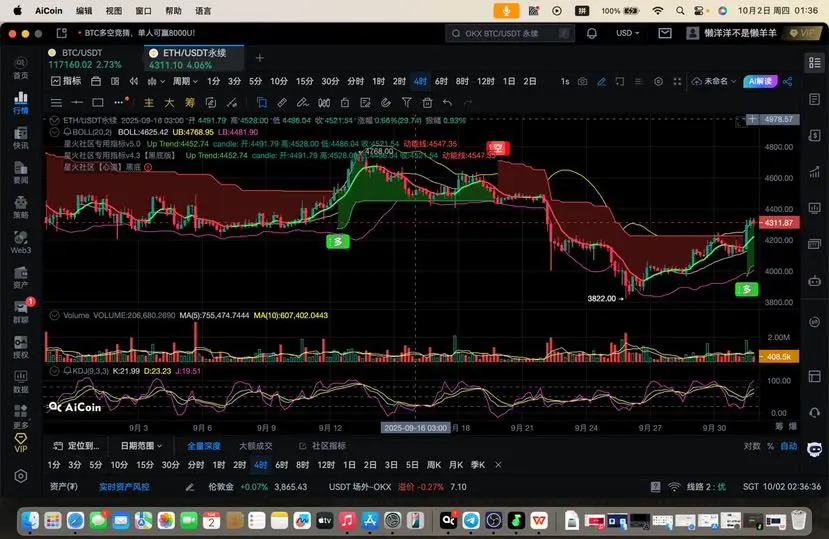
Task: Undo last drawing action
Action: tap(447, 103)
